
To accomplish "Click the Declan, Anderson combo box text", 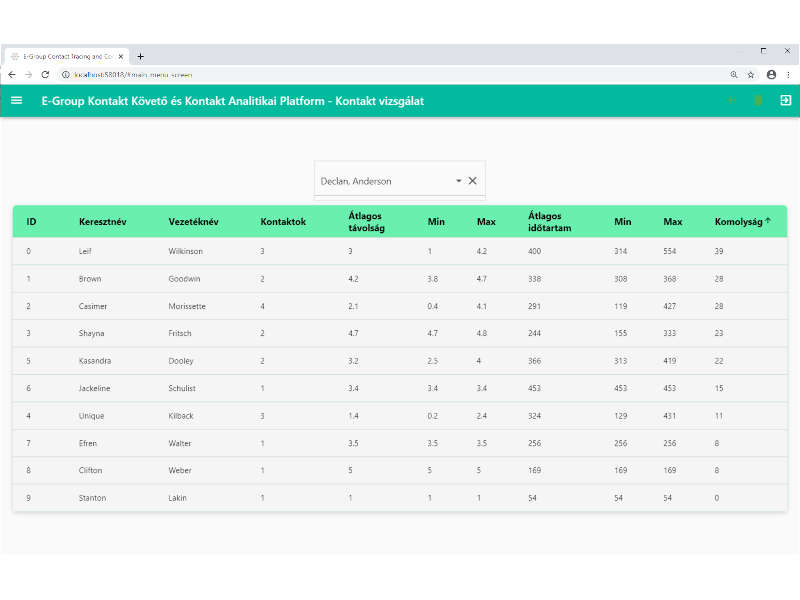I will tap(356, 181).
